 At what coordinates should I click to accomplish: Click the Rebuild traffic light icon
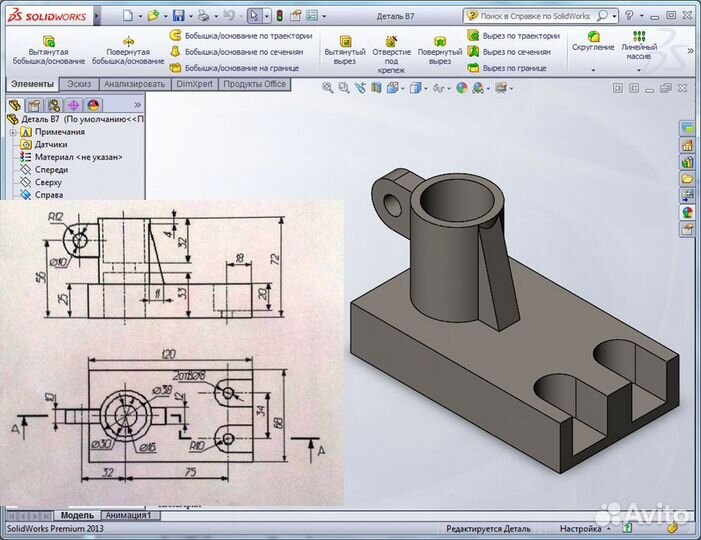pyautogui.click(x=280, y=16)
